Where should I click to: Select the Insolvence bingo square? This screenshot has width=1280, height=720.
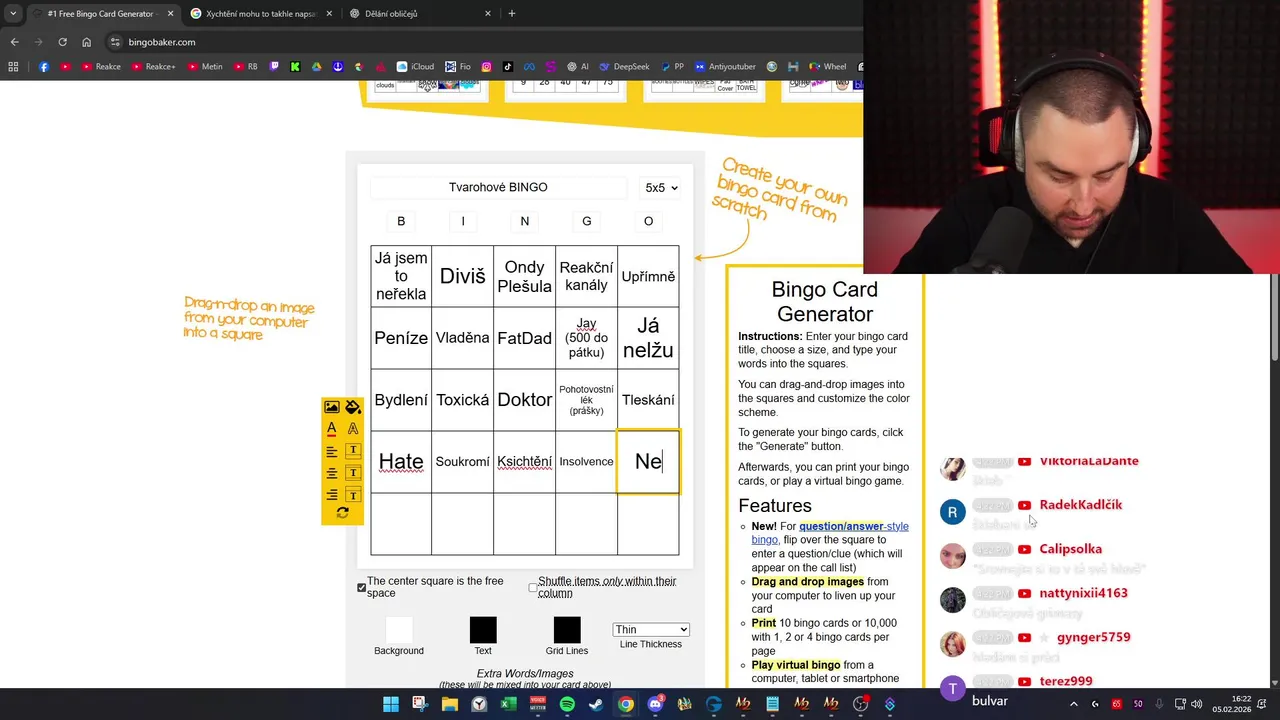click(x=587, y=461)
